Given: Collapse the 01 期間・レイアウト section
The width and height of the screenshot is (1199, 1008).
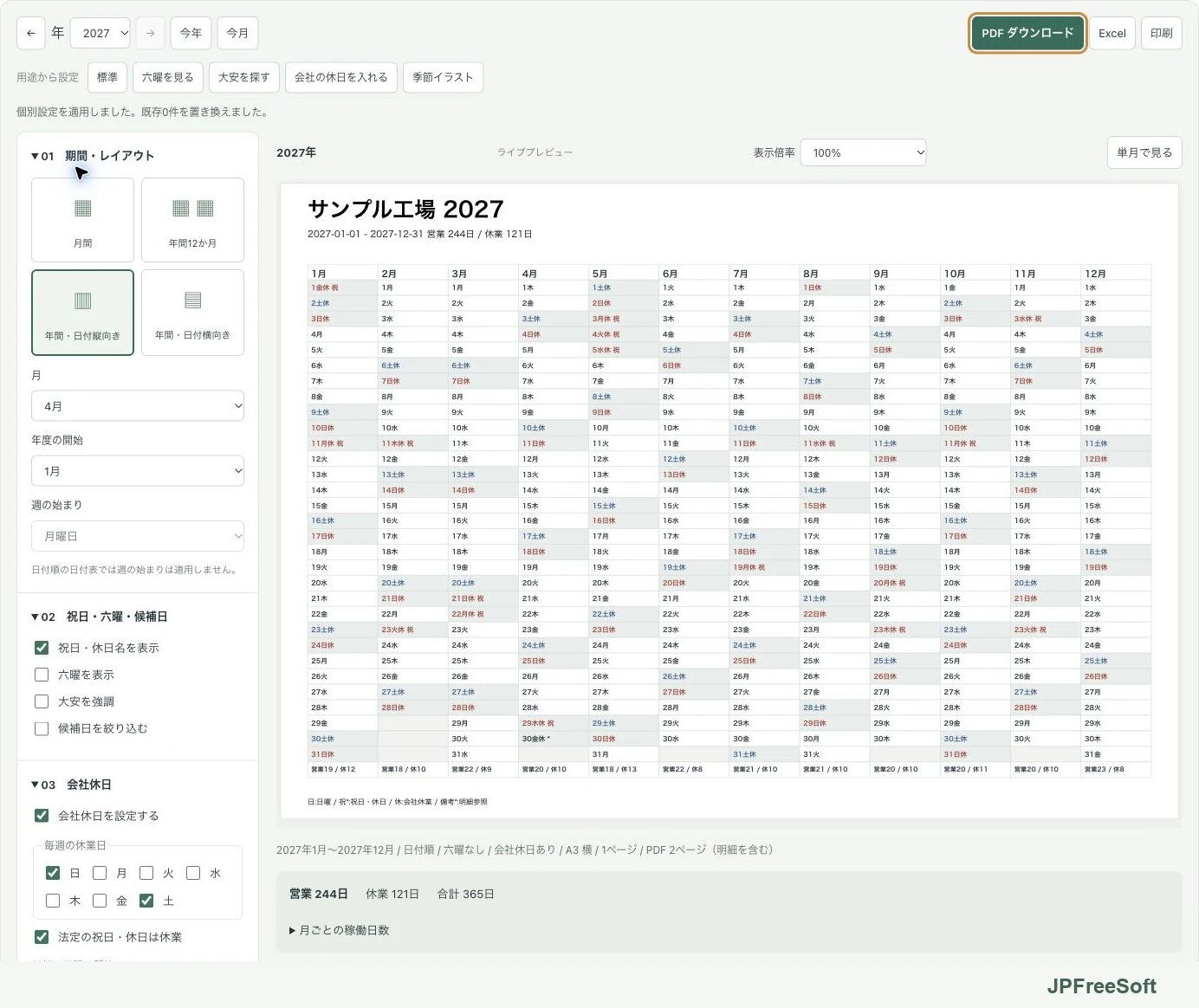Looking at the screenshot, I should click(x=93, y=156).
